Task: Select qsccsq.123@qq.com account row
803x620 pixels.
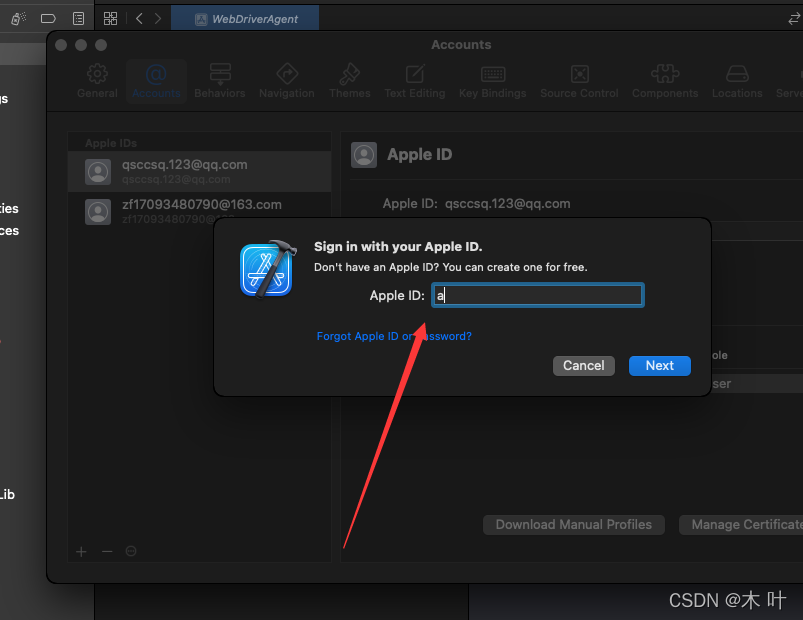Action: [200, 172]
